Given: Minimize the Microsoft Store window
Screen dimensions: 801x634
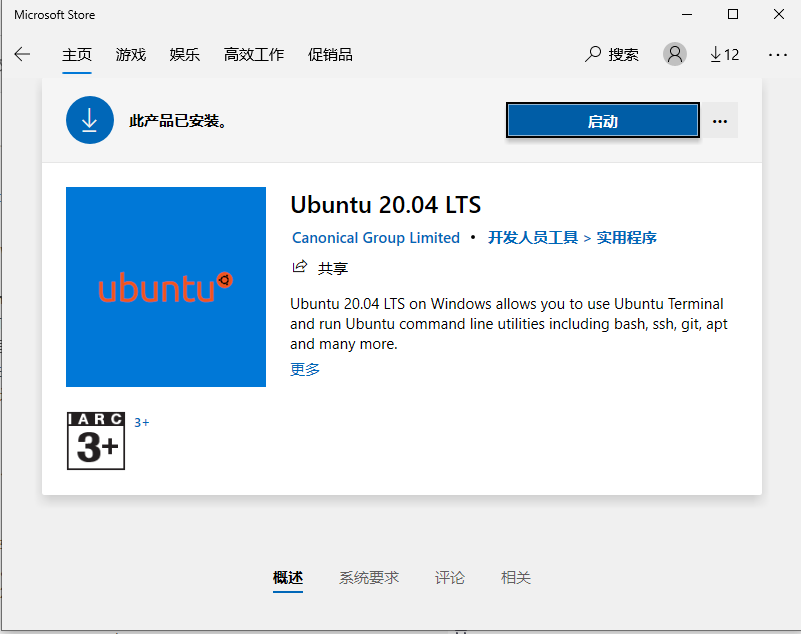Looking at the screenshot, I should [x=687, y=14].
